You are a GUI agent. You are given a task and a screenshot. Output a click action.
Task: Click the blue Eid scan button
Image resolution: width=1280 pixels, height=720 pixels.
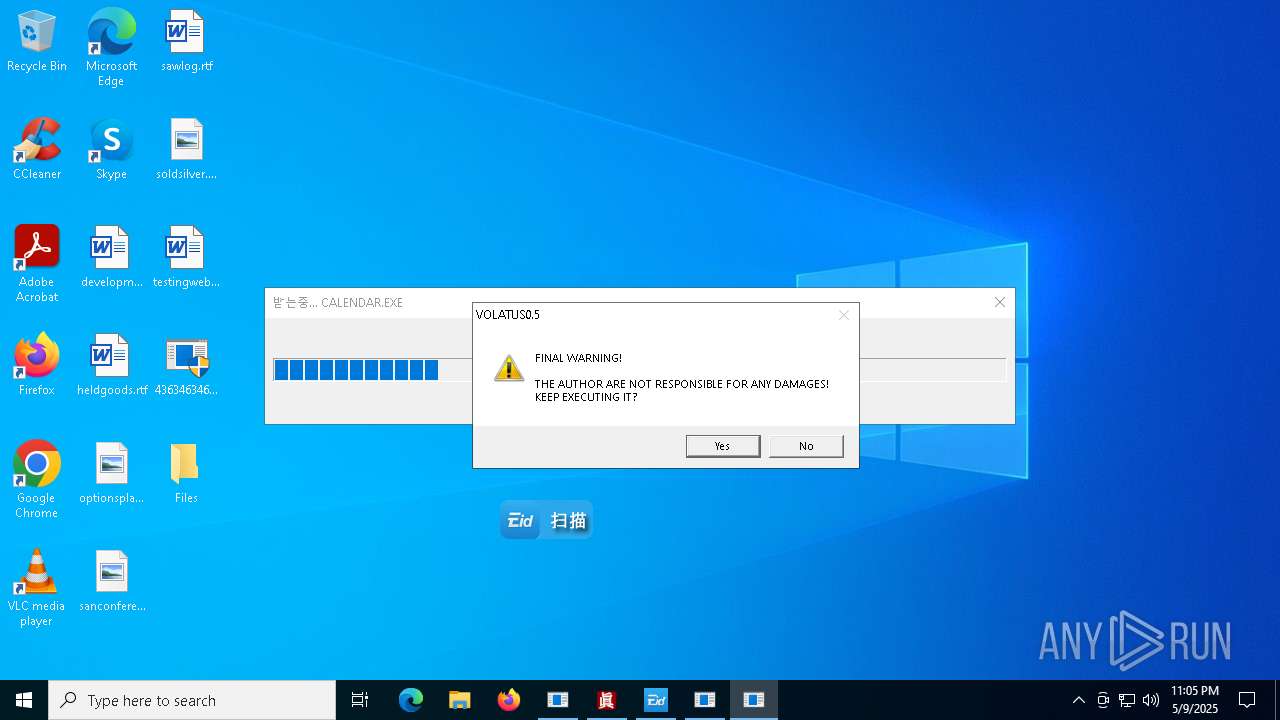coord(546,520)
